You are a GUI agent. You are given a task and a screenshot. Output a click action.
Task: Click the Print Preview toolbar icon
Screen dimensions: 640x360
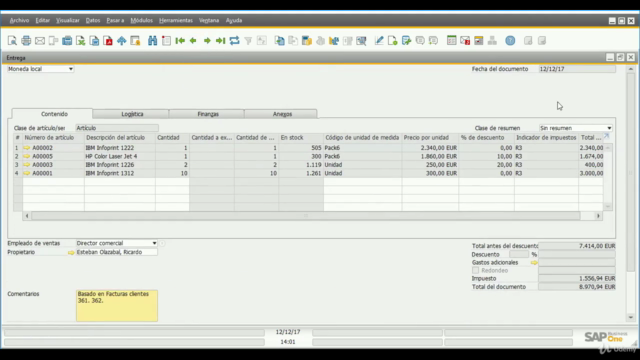12,40
